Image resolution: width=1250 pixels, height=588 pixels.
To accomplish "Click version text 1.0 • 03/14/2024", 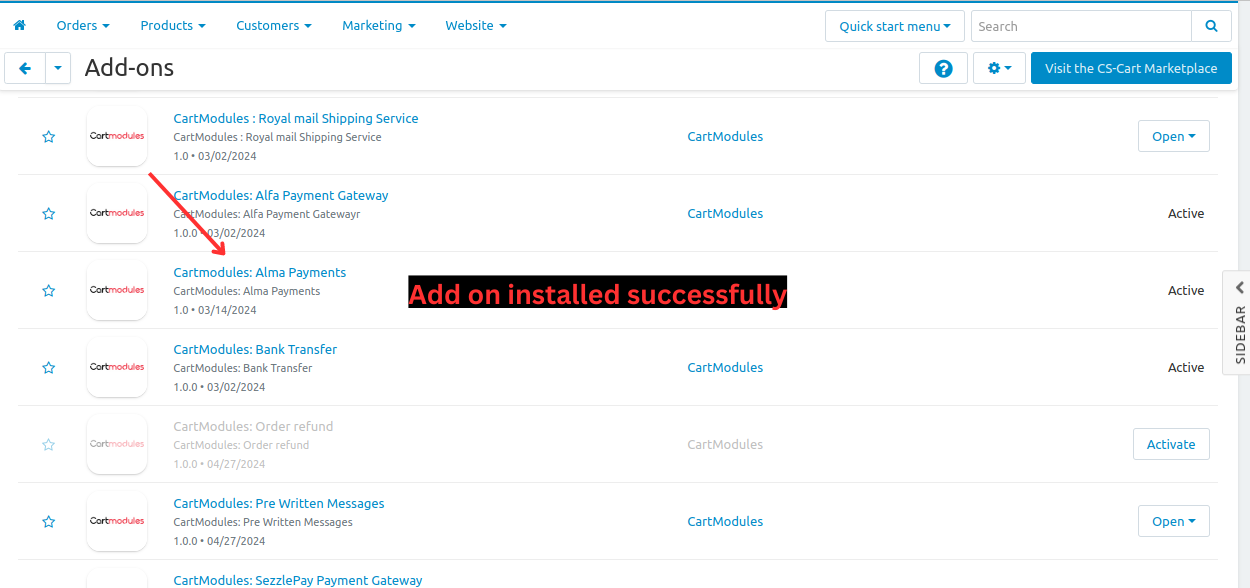I will point(215,310).
